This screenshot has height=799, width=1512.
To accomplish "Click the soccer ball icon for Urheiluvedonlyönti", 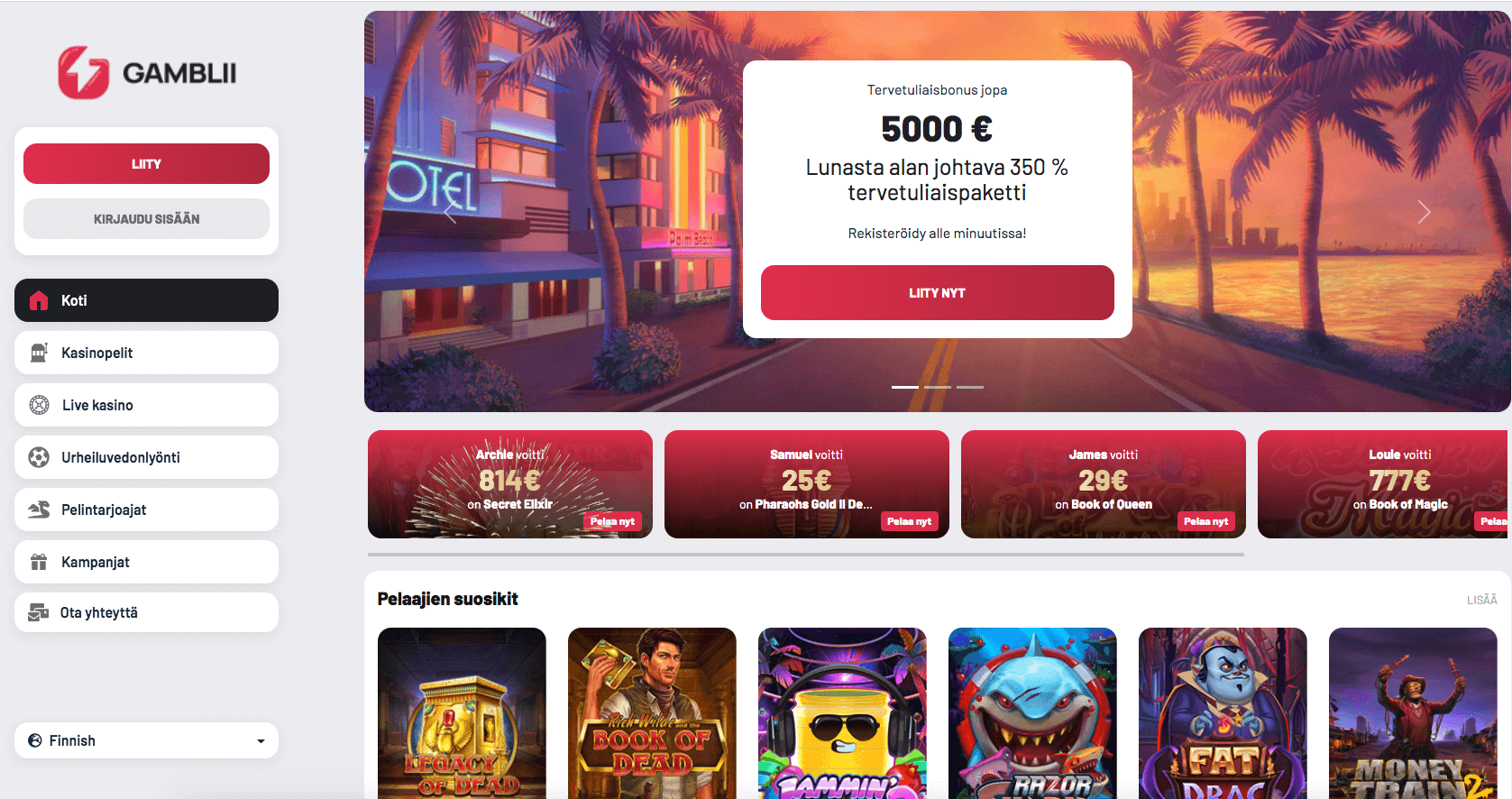I will pos(39,457).
